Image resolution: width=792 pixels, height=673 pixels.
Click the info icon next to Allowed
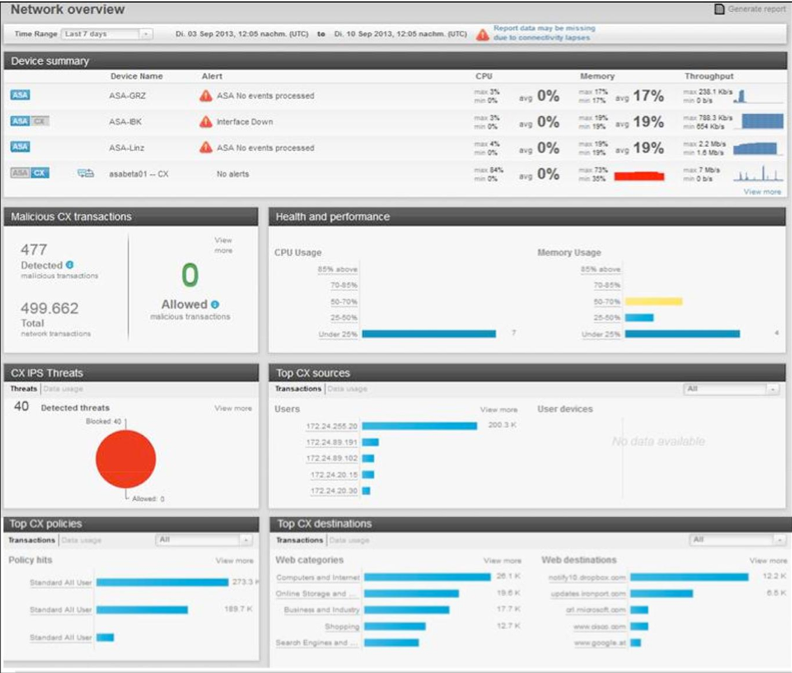pyautogui.click(x=215, y=304)
